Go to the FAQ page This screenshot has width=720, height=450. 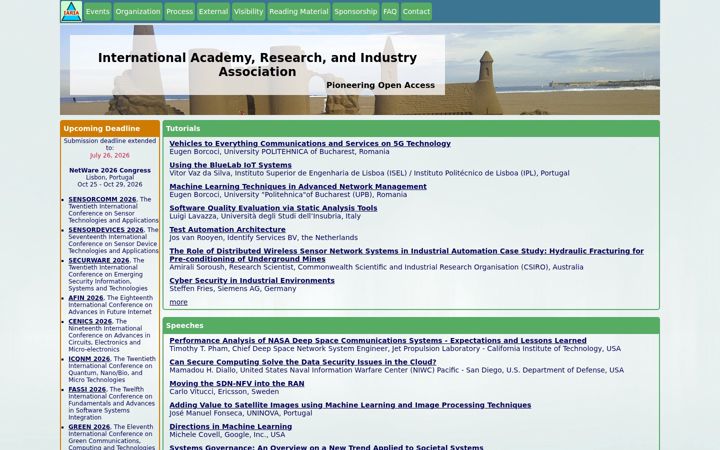click(x=390, y=11)
